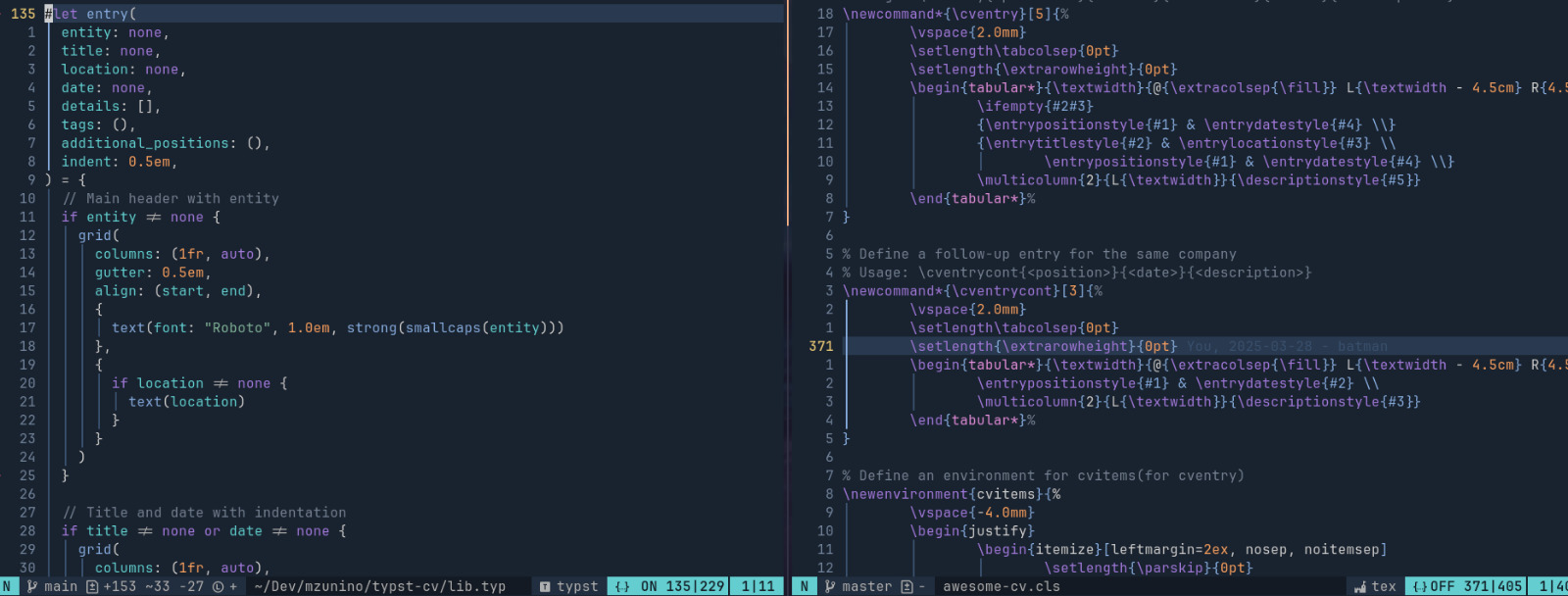The height and width of the screenshot is (596, 1568).
Task: Click 'tex' filetype label in statusline
Action: click(1384, 586)
